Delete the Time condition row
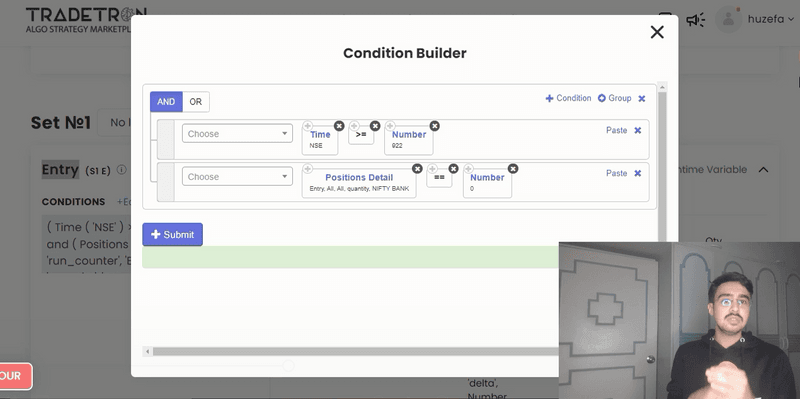 click(638, 131)
